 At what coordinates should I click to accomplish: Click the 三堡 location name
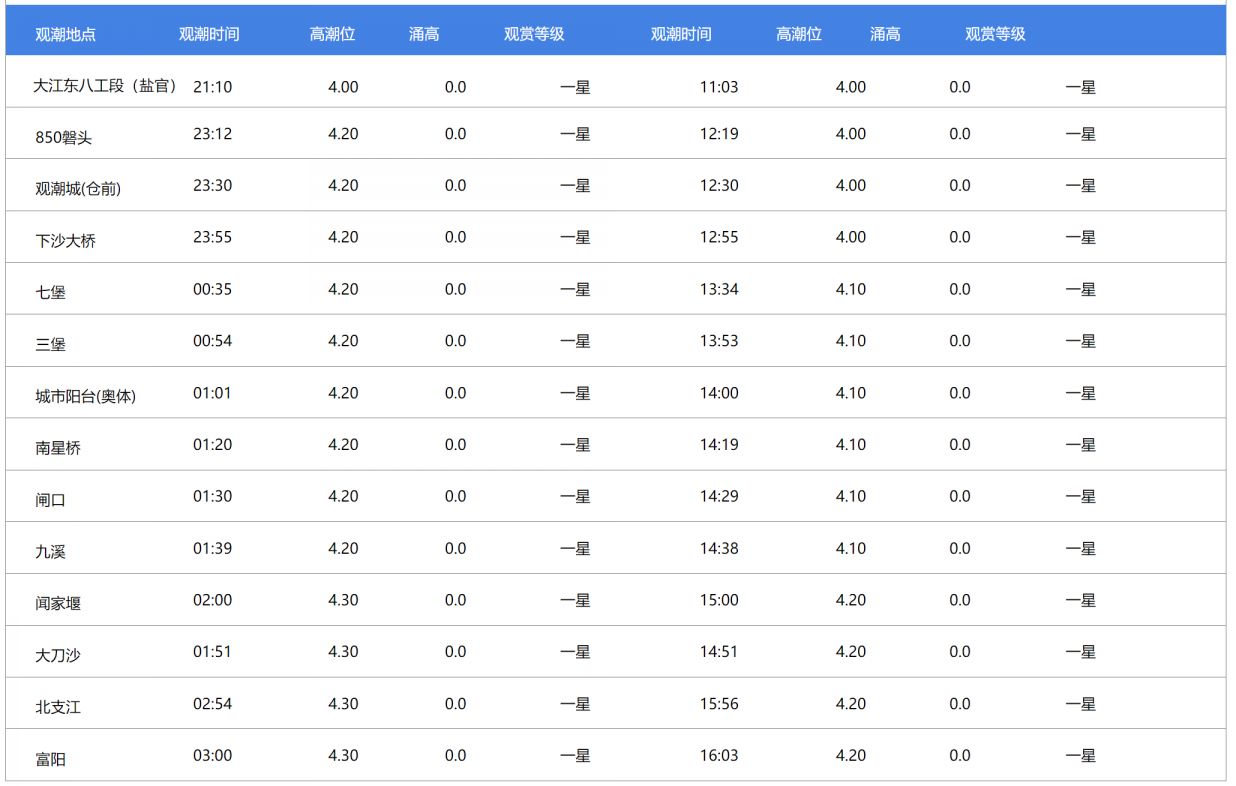pyautogui.click(x=48, y=341)
